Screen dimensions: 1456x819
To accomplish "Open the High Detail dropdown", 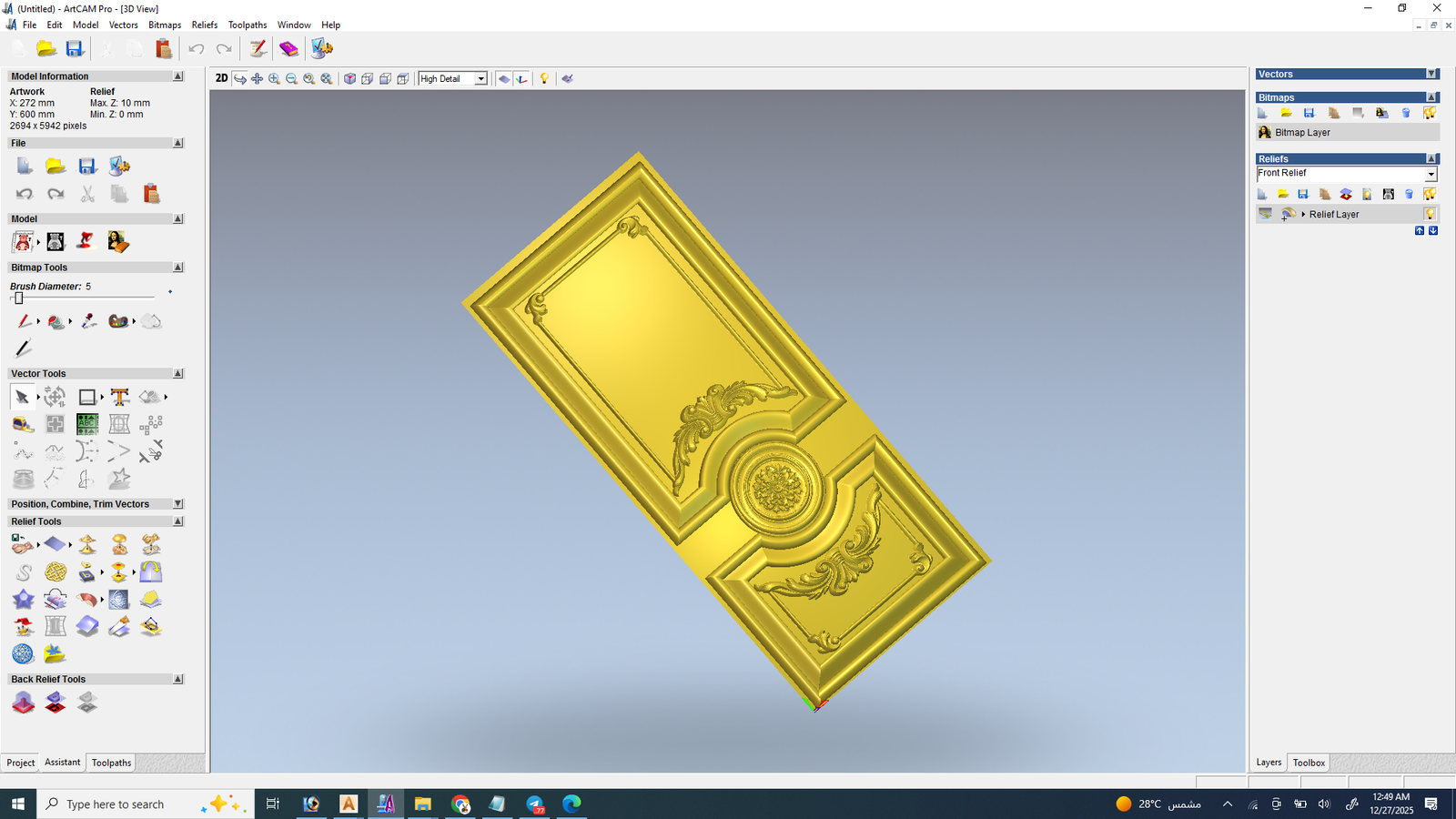I will click(480, 79).
